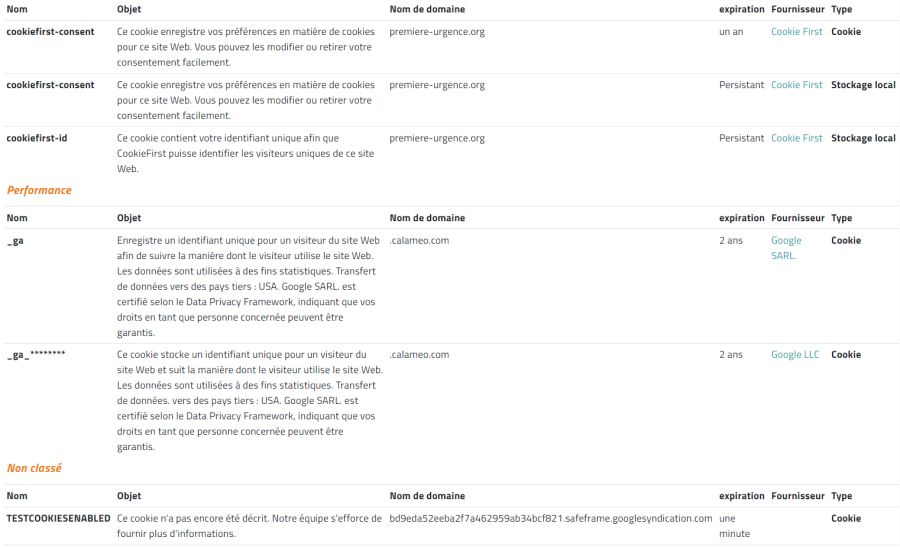
Task: Click 'Nom de domaine' header under Performance
Action: click(x=427, y=218)
